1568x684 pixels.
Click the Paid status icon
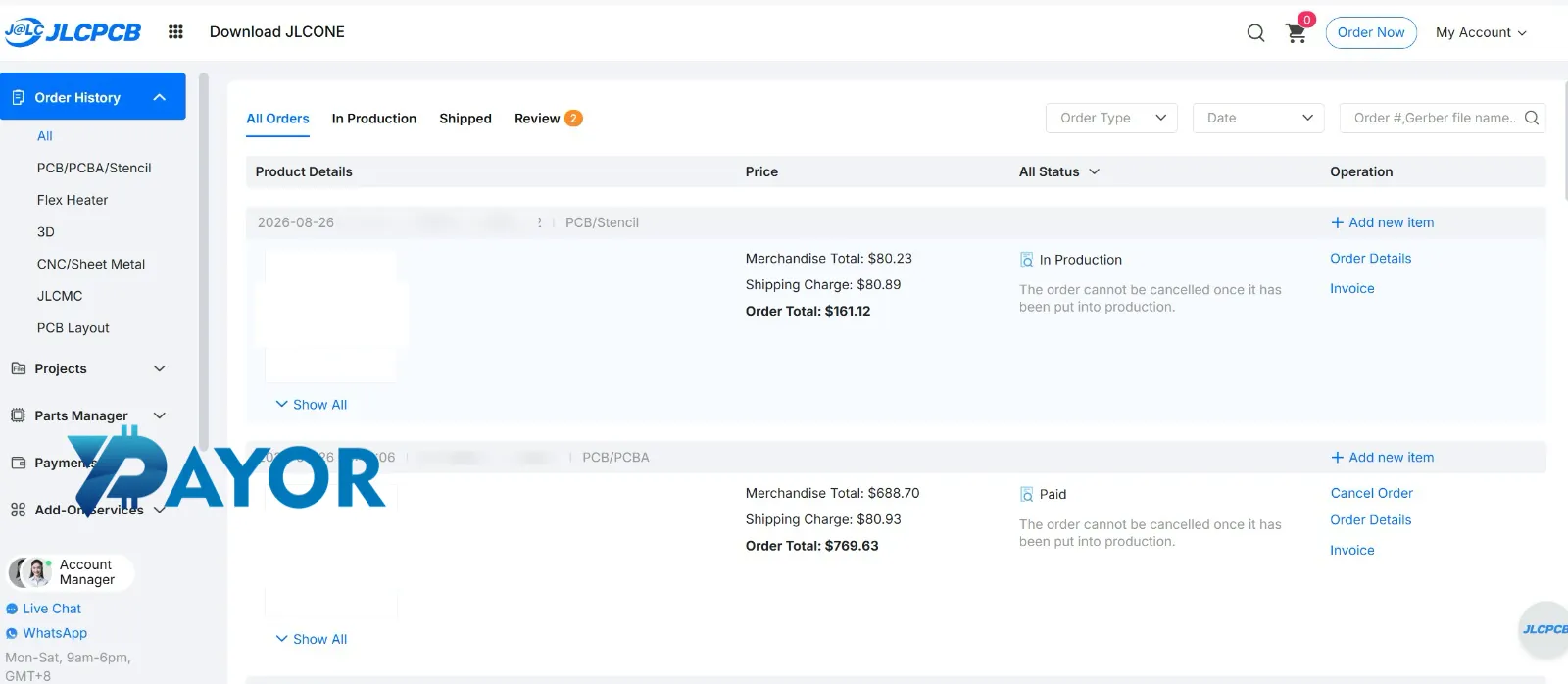(x=1026, y=494)
